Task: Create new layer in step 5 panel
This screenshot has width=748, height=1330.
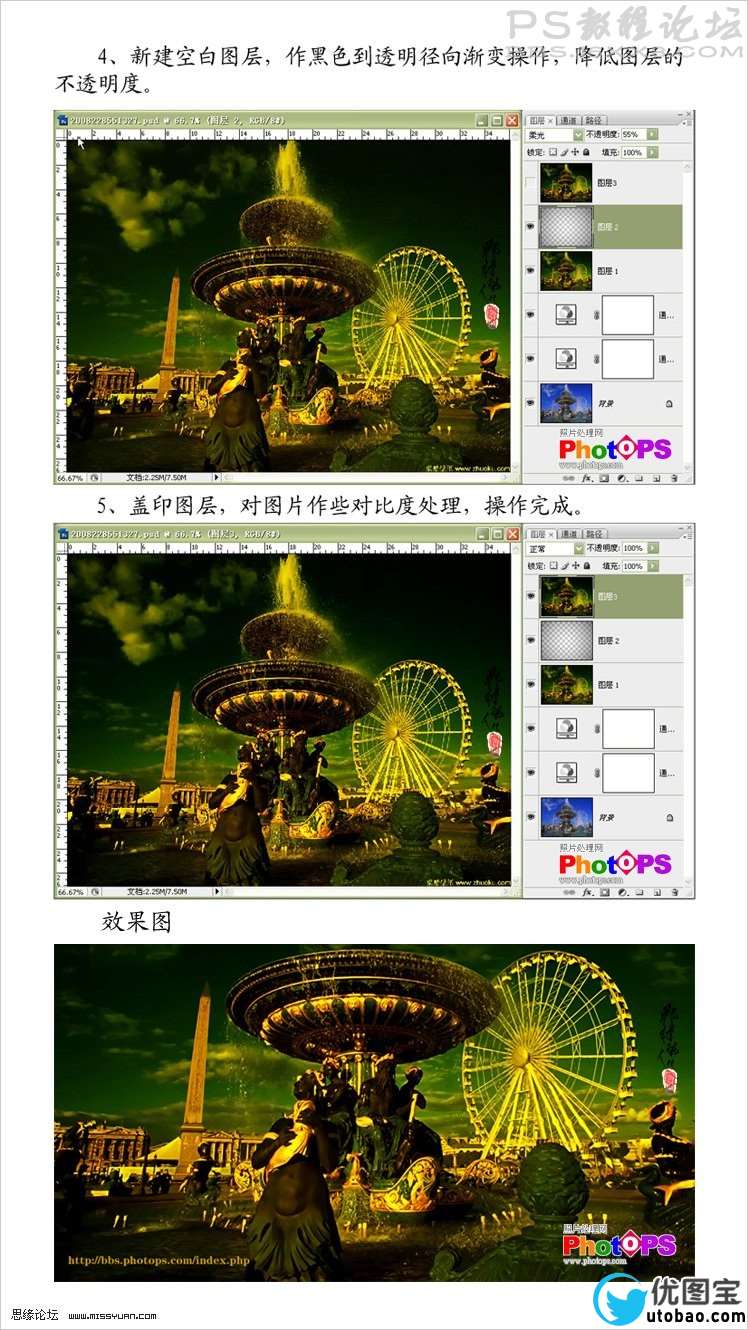Action: coord(657,891)
